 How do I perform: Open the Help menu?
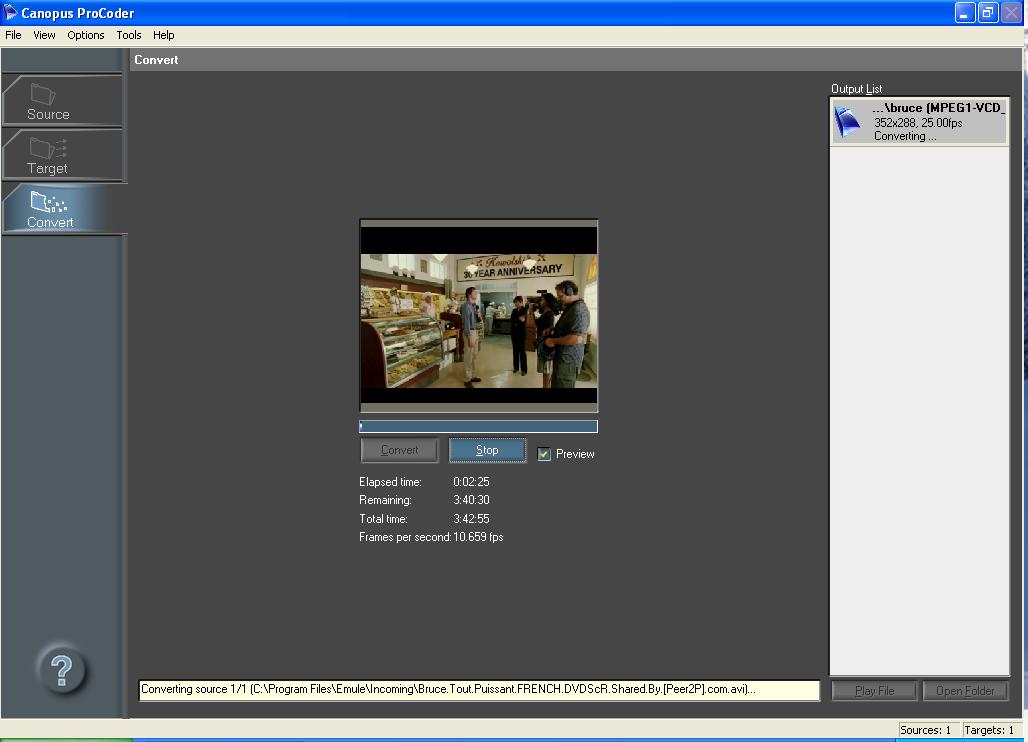[x=164, y=35]
